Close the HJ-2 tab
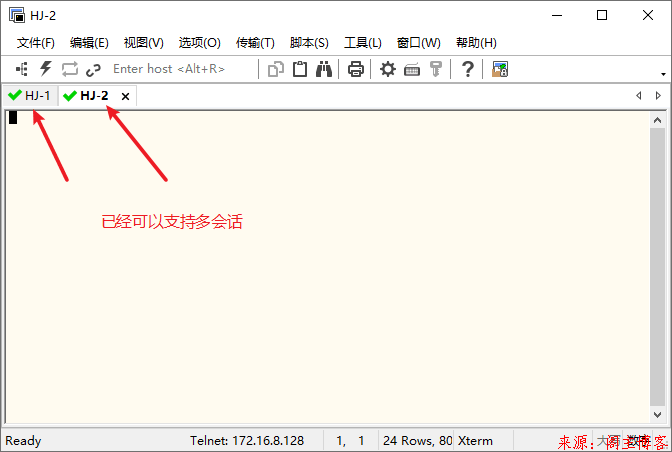 click(x=125, y=96)
